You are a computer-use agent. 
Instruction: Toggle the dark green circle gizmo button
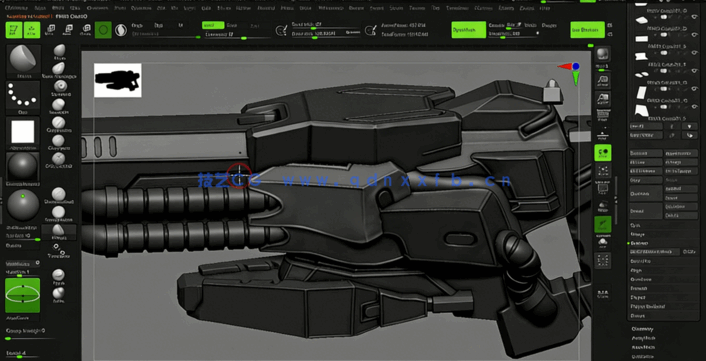coord(103,30)
